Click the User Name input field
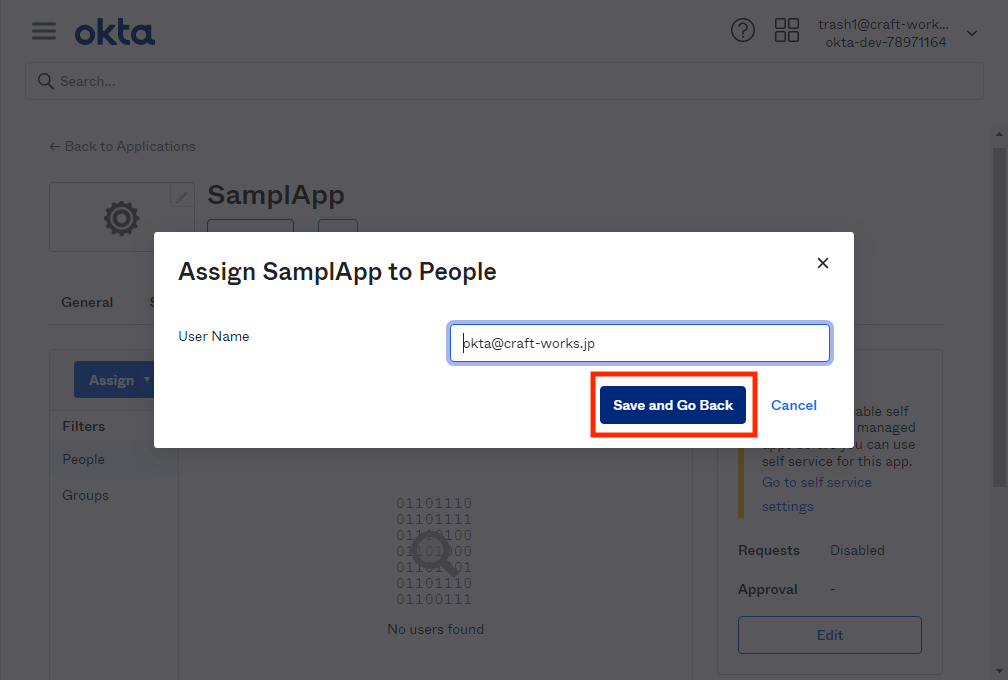This screenshot has height=680, width=1008. 640,343
